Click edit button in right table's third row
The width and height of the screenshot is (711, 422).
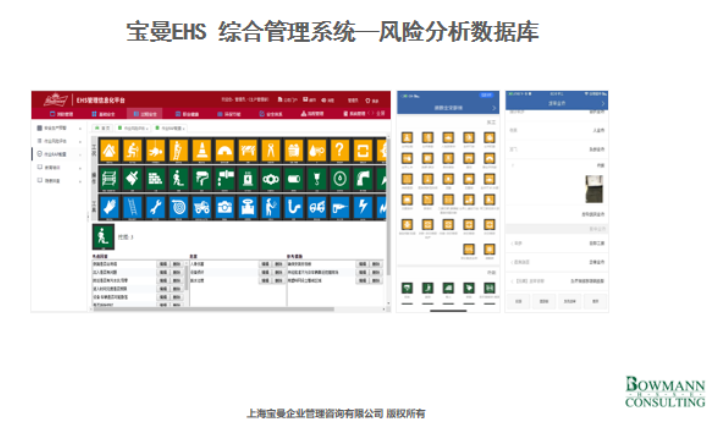tap(362, 281)
